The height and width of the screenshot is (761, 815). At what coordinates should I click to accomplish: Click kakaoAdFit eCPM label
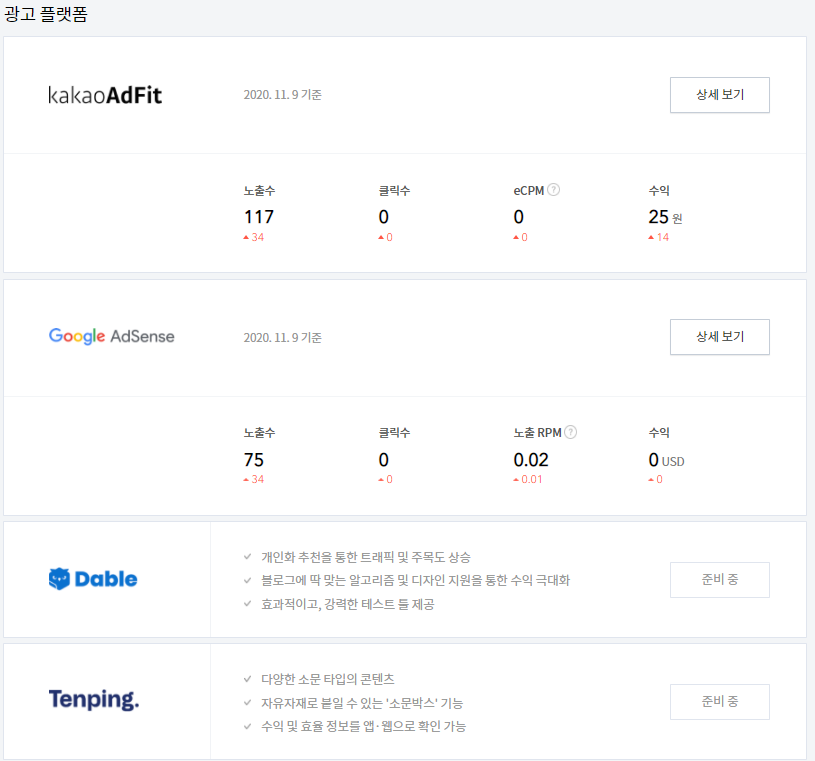point(529,190)
